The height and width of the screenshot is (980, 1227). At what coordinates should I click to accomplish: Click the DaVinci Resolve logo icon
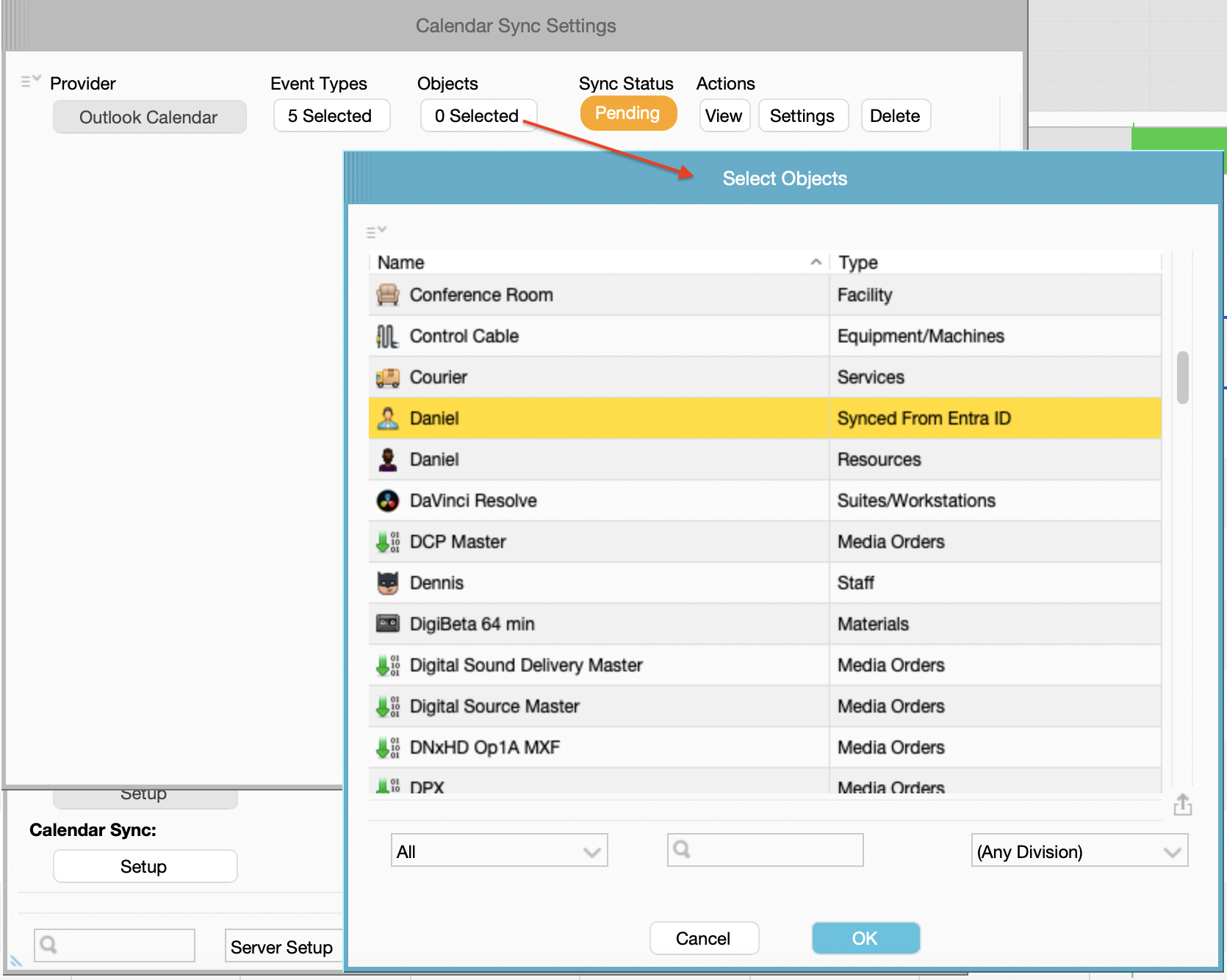(x=387, y=500)
